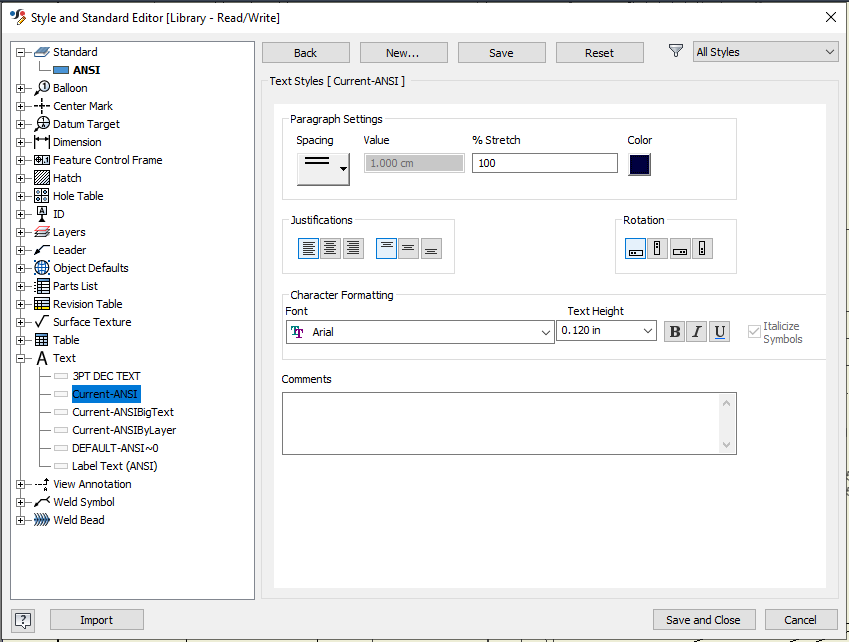
Task: Select right-justify text alignment
Action: pyautogui.click(x=353, y=248)
